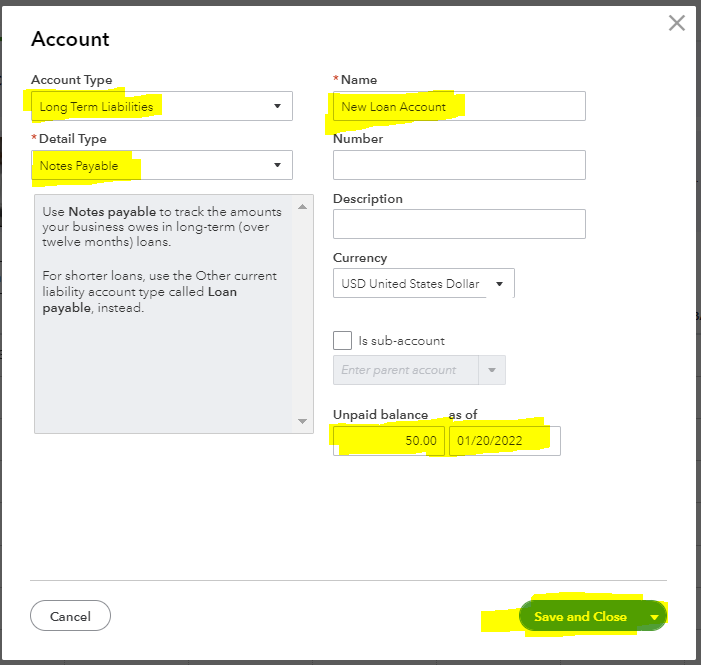This screenshot has width=701, height=665.
Task: Click the Unpaid balance amount field
Action: click(388, 441)
